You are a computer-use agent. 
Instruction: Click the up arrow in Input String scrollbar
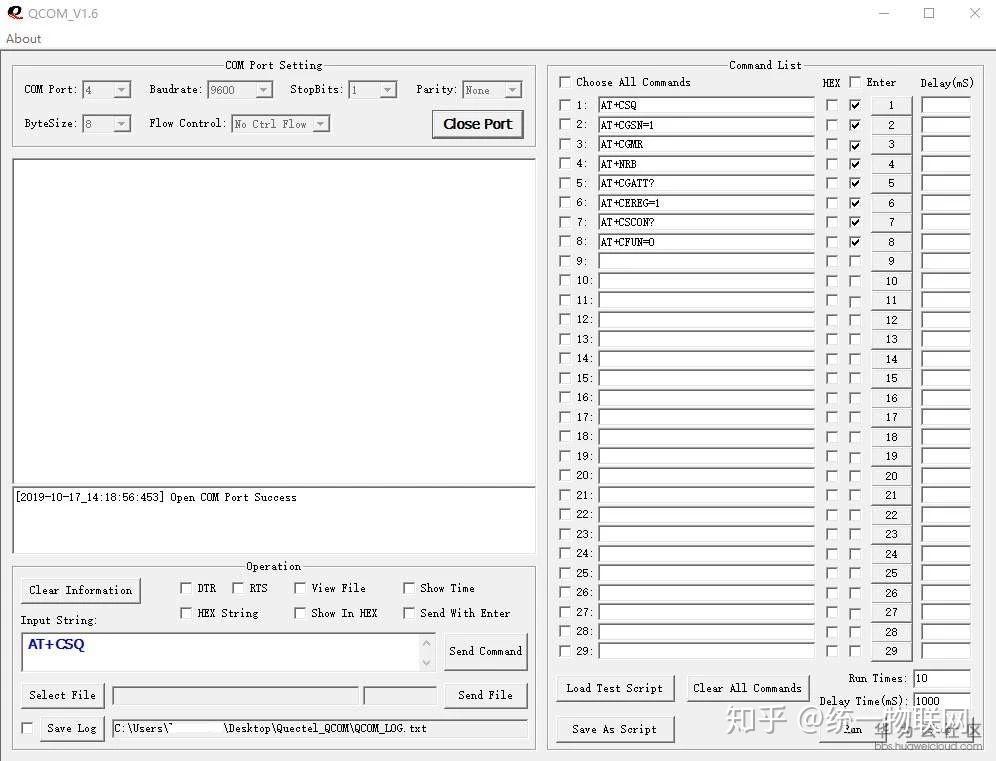(426, 643)
